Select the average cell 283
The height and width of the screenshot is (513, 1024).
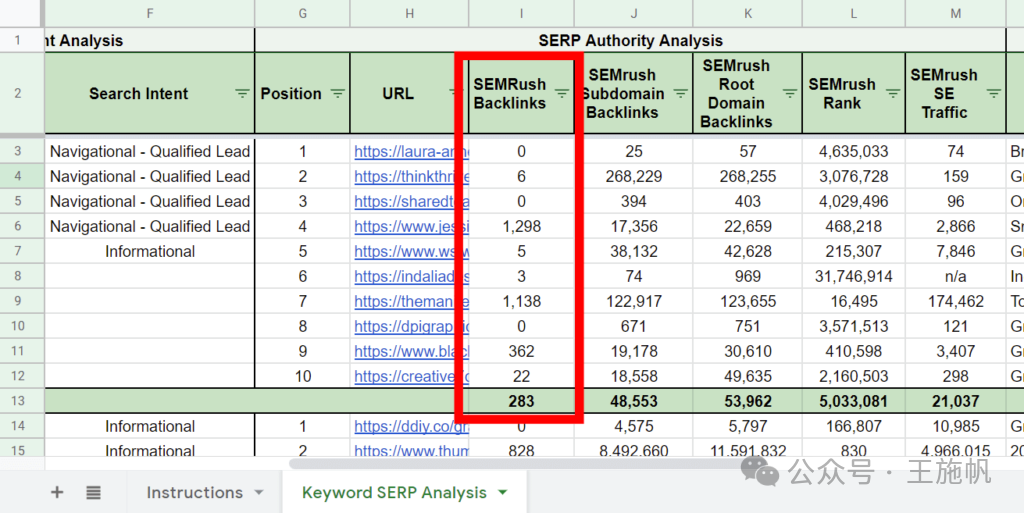521,401
